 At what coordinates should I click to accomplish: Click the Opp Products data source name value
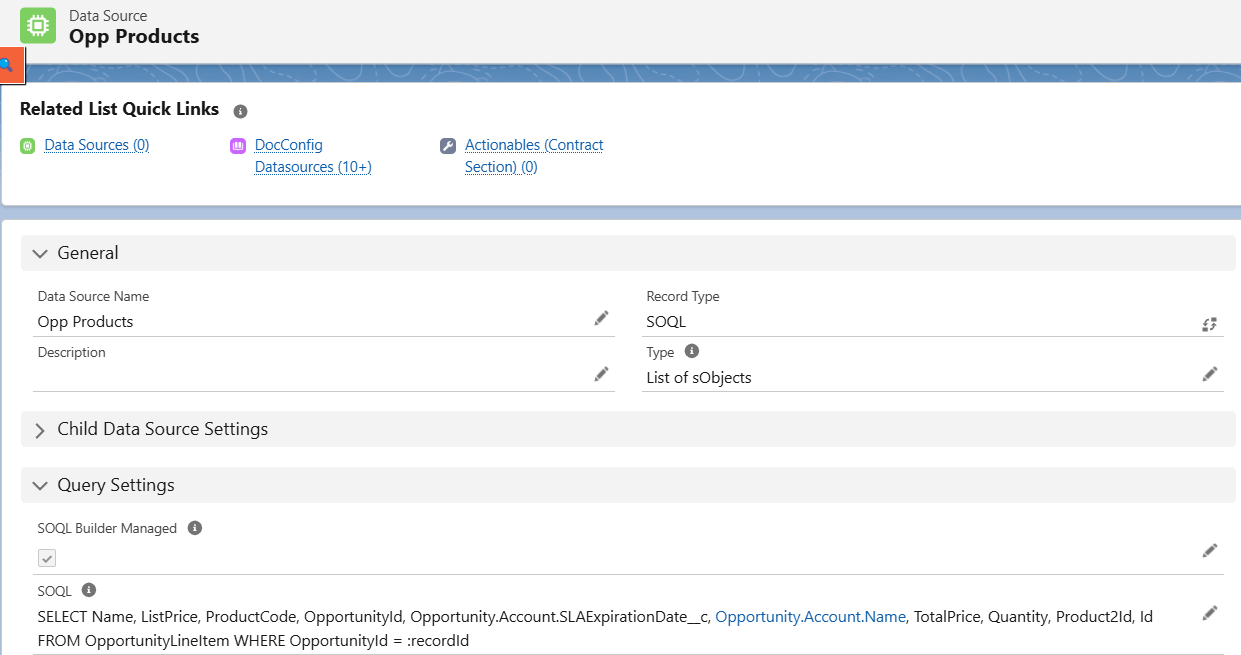(x=85, y=322)
